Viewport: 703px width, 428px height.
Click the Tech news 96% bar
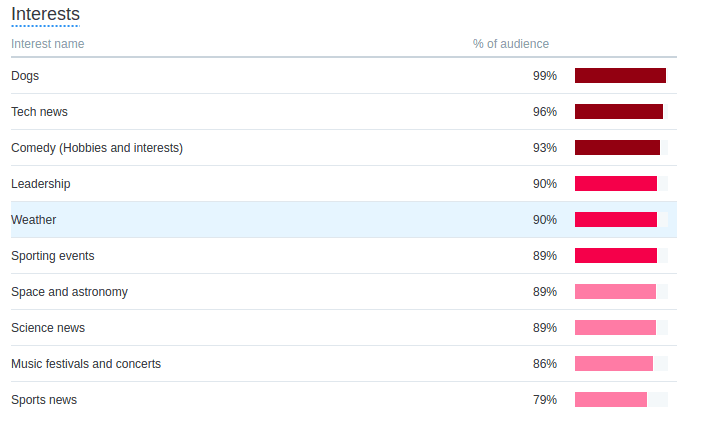619,112
